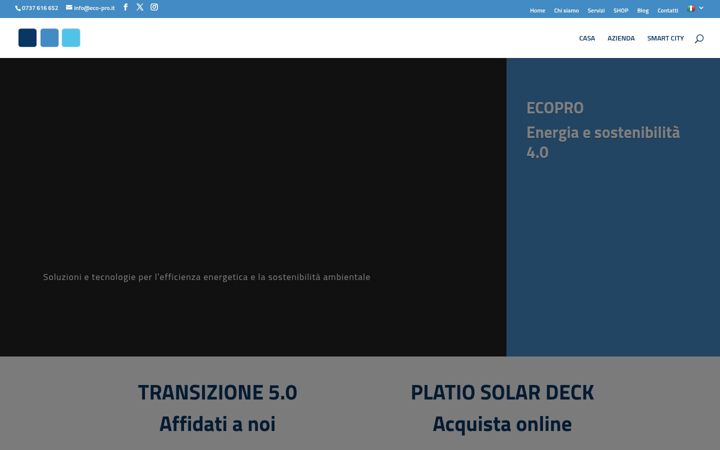Open Servizi menu item
This screenshot has width=720, height=450.
pyautogui.click(x=596, y=11)
